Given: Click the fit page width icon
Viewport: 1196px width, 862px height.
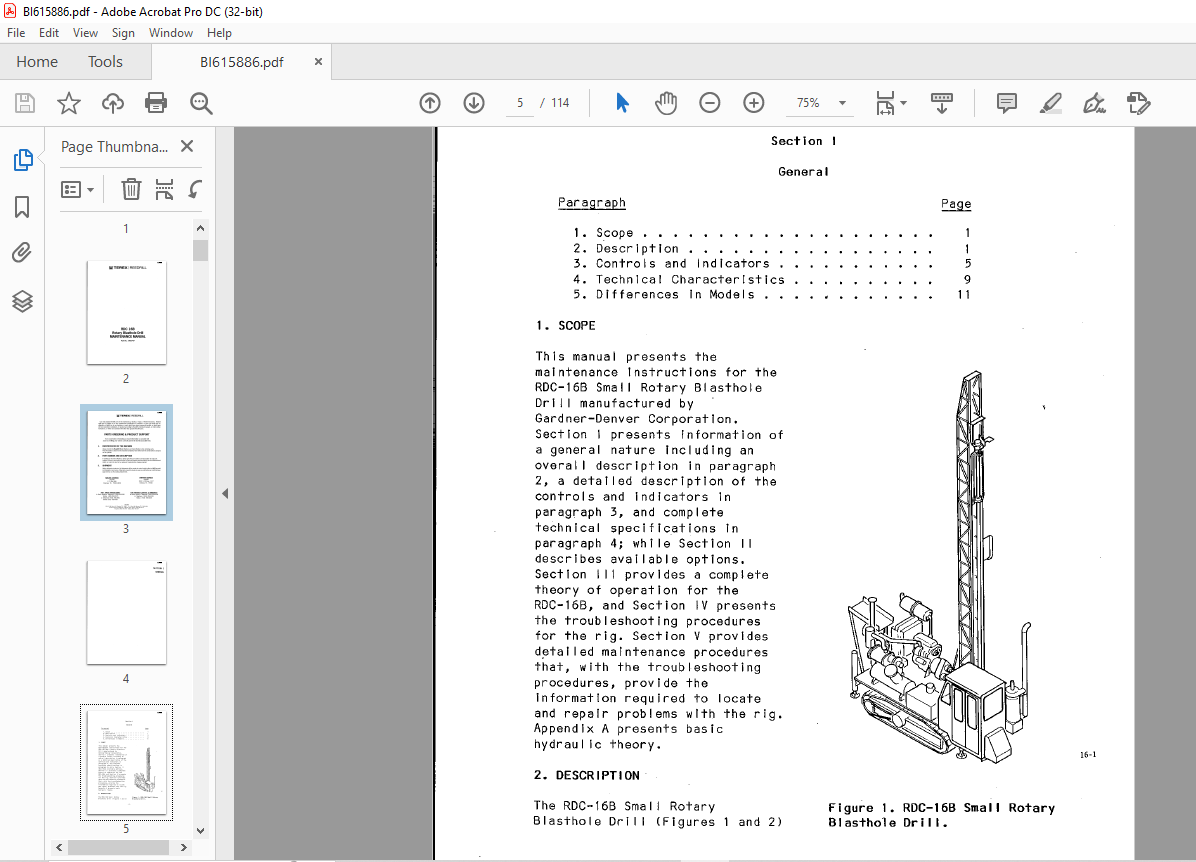Looking at the screenshot, I should coord(885,103).
